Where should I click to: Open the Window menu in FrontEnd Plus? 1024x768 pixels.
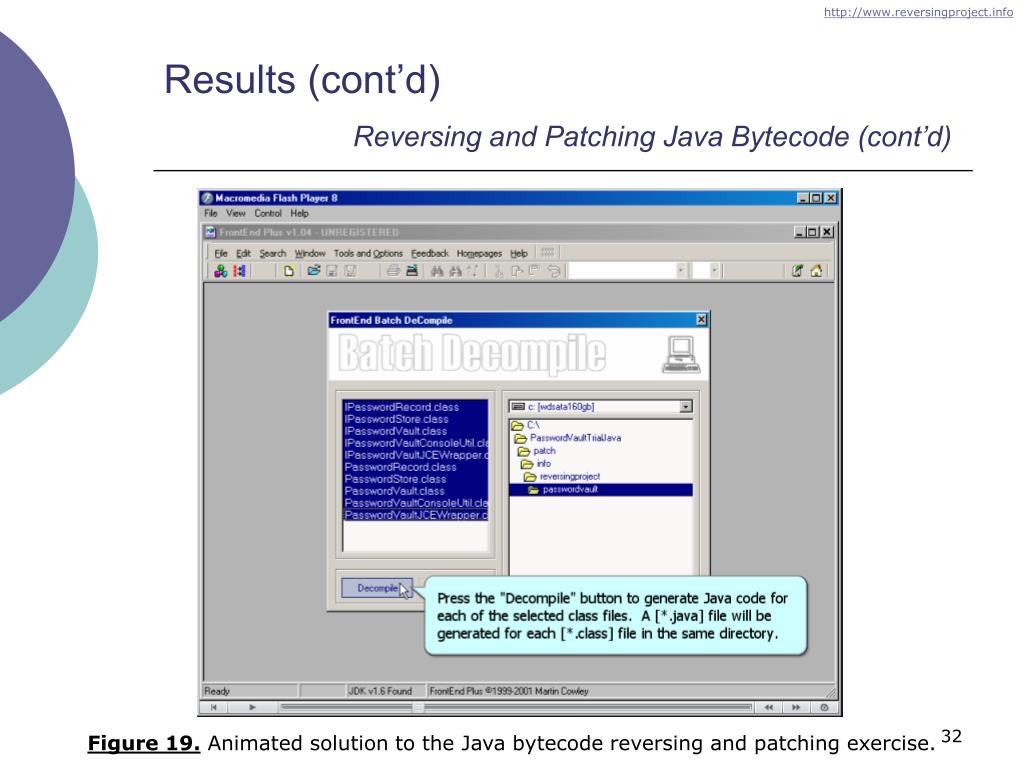pos(310,253)
